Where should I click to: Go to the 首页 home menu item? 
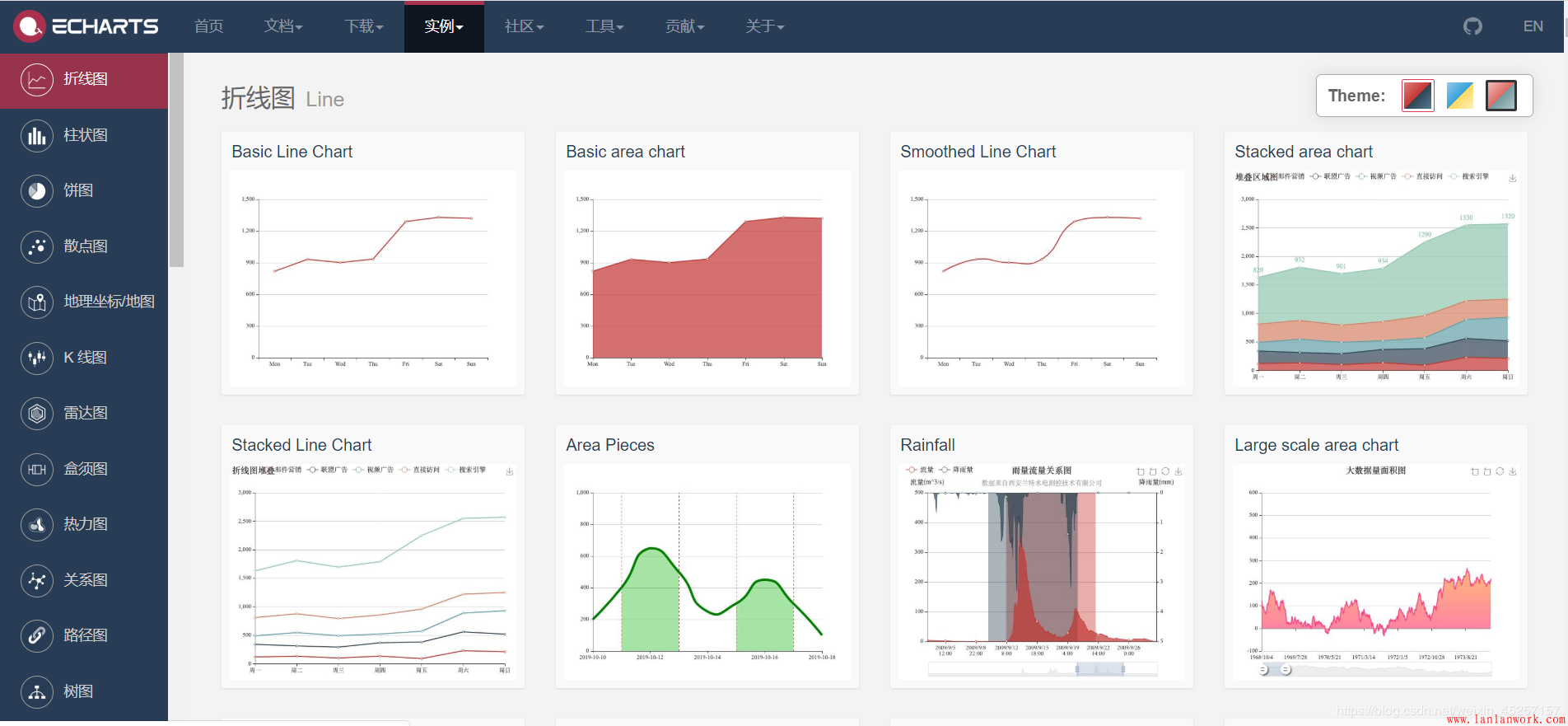208,26
